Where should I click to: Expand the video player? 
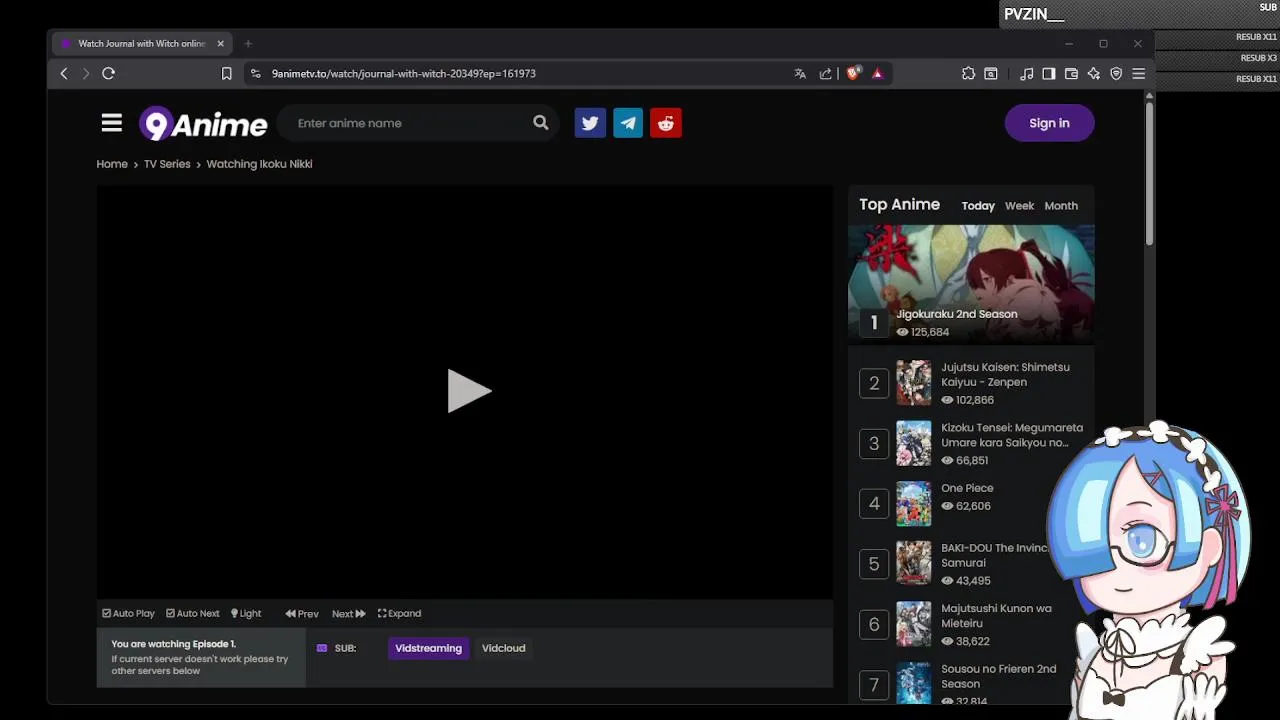(400, 614)
